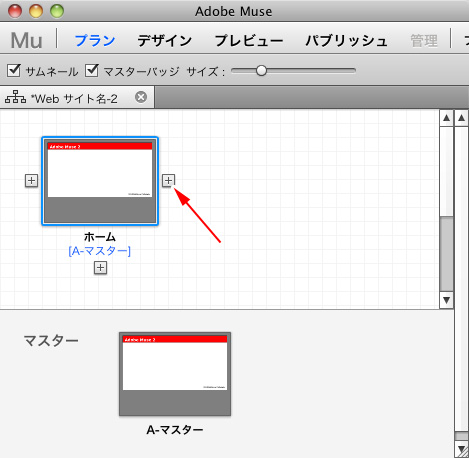The image size is (469, 458).
Task: Toggle the マスターバッジ checkbox
Action: tap(91, 70)
